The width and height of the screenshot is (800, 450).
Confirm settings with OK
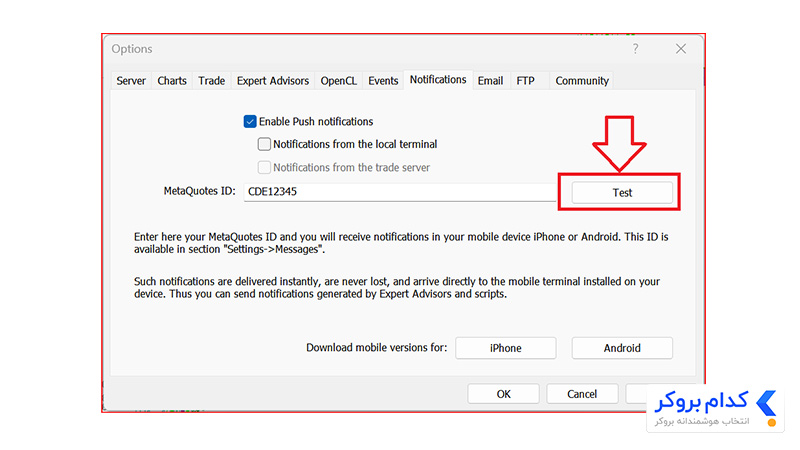pyautogui.click(x=504, y=394)
